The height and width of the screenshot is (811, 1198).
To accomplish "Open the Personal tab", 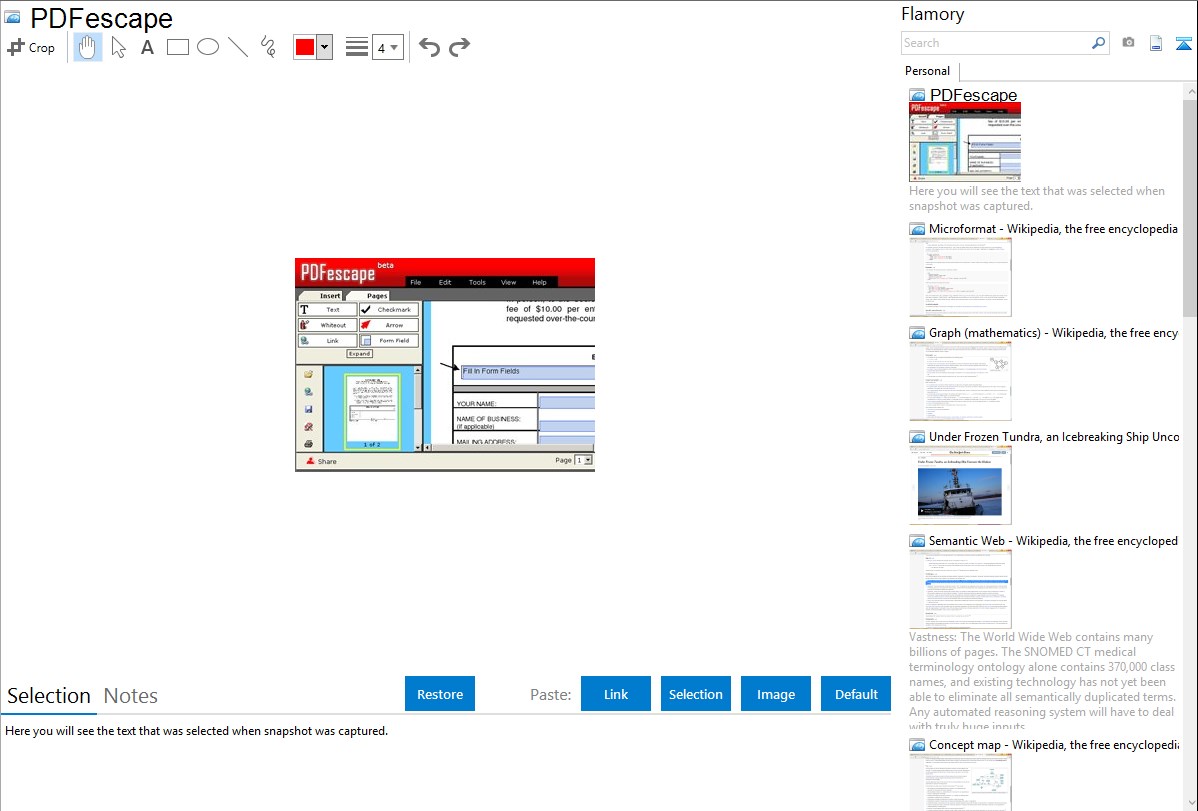I will click(928, 71).
